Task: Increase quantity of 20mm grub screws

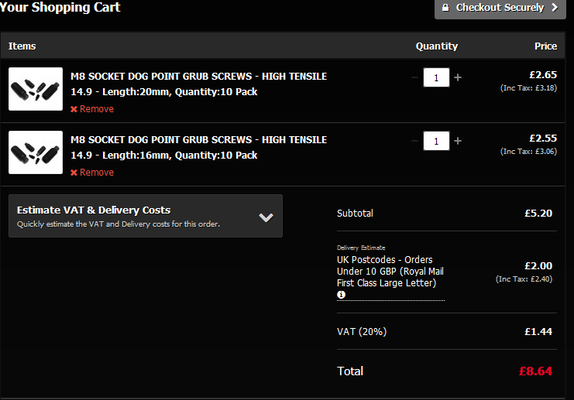Action: [x=458, y=77]
